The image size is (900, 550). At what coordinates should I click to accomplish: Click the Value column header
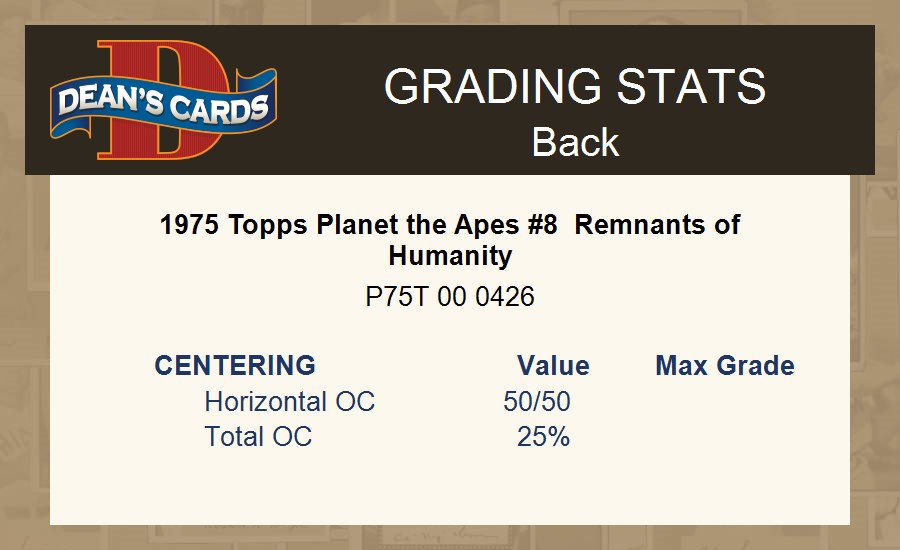[553, 366]
